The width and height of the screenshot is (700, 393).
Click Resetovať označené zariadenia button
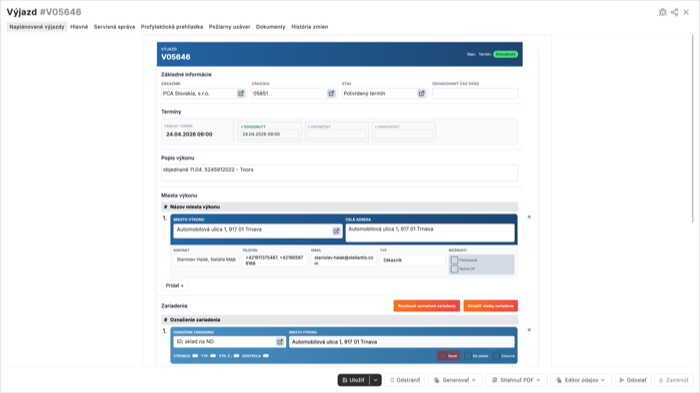point(427,306)
